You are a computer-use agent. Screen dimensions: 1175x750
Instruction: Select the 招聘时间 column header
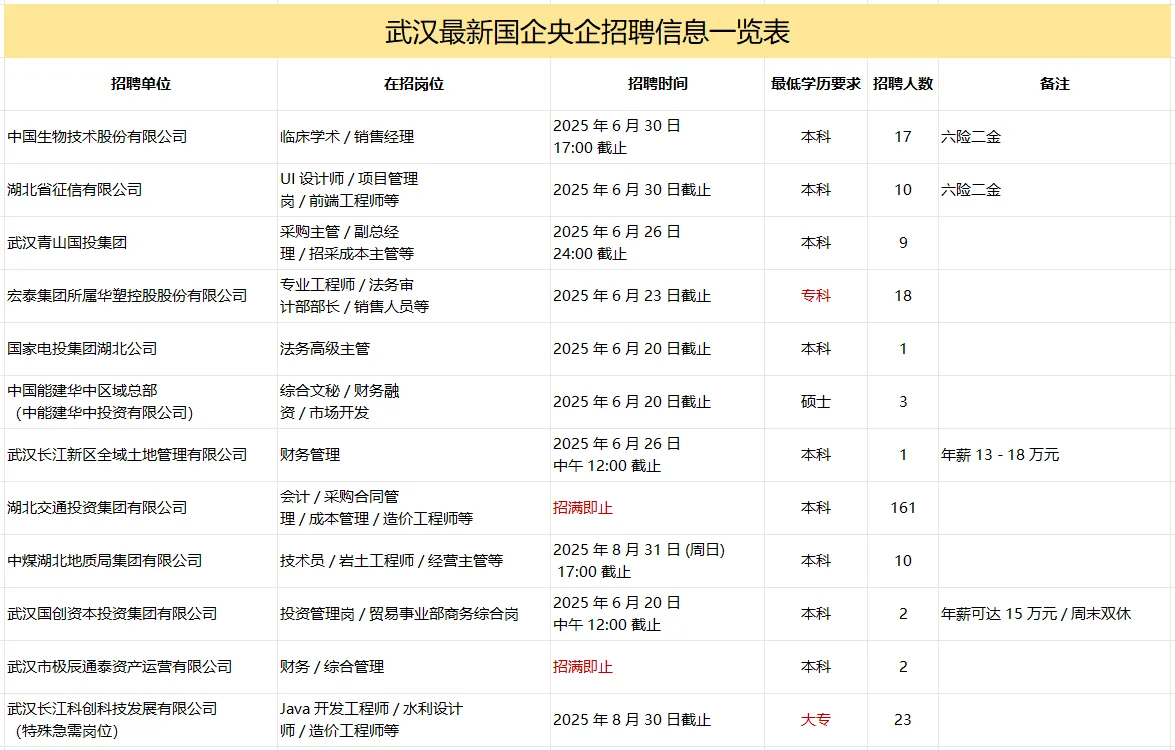(x=657, y=84)
